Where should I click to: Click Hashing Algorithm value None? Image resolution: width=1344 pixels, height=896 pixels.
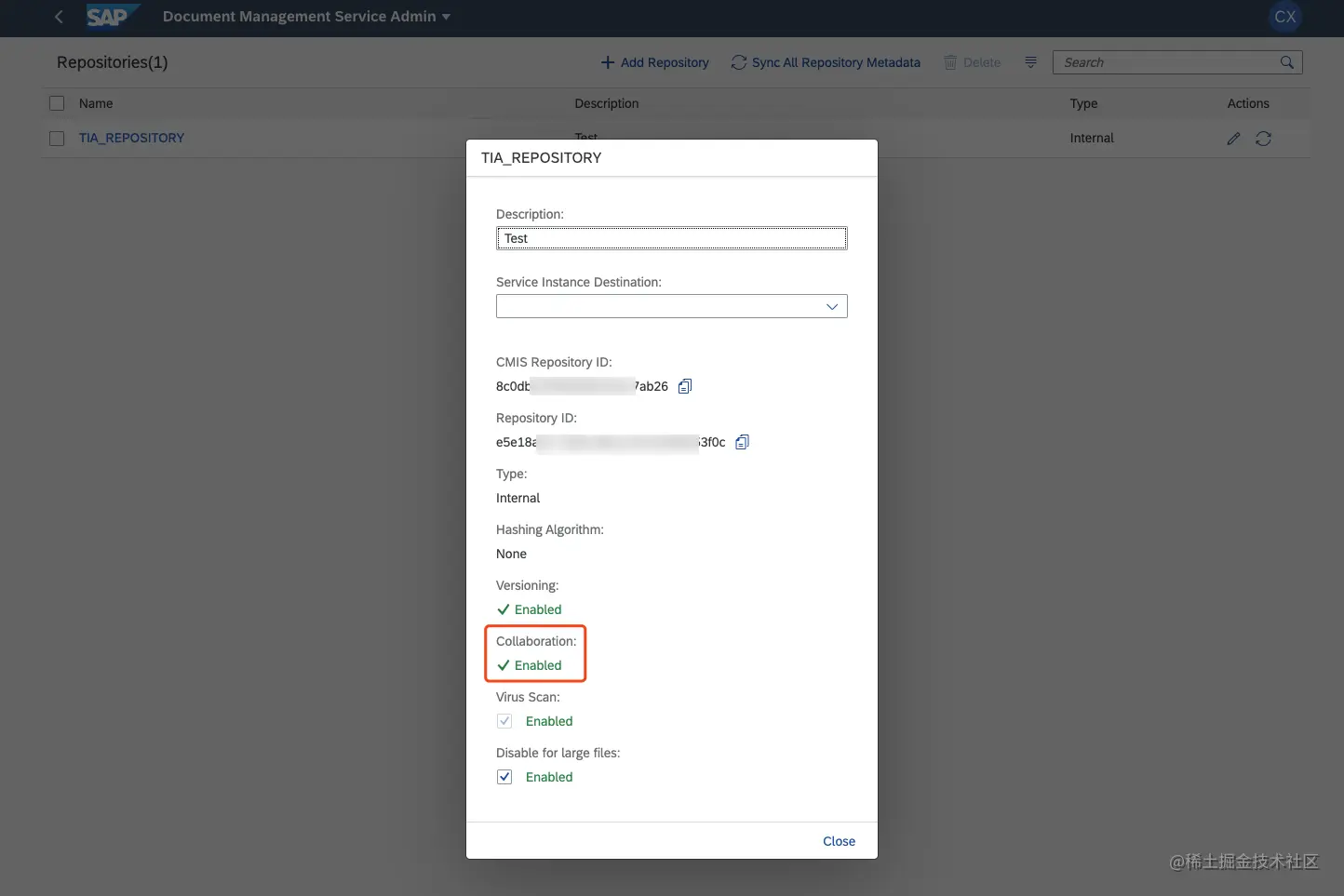(x=511, y=554)
